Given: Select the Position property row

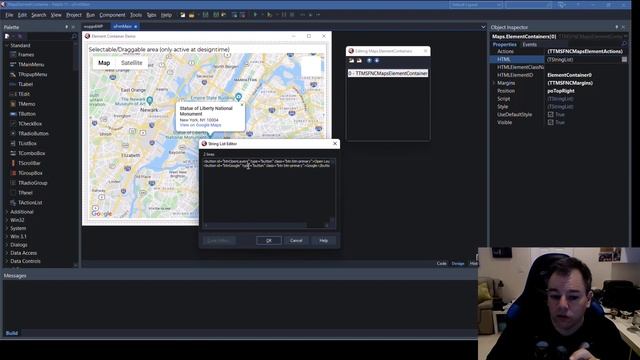Looking at the screenshot, I should tap(558, 91).
